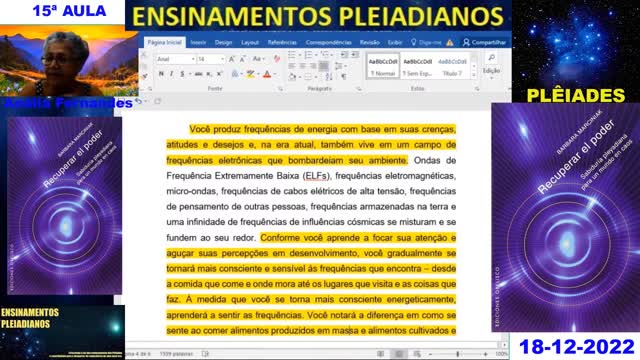The image size is (640, 360).
Task: Click the Cut scissors icon
Action: click(144, 55)
